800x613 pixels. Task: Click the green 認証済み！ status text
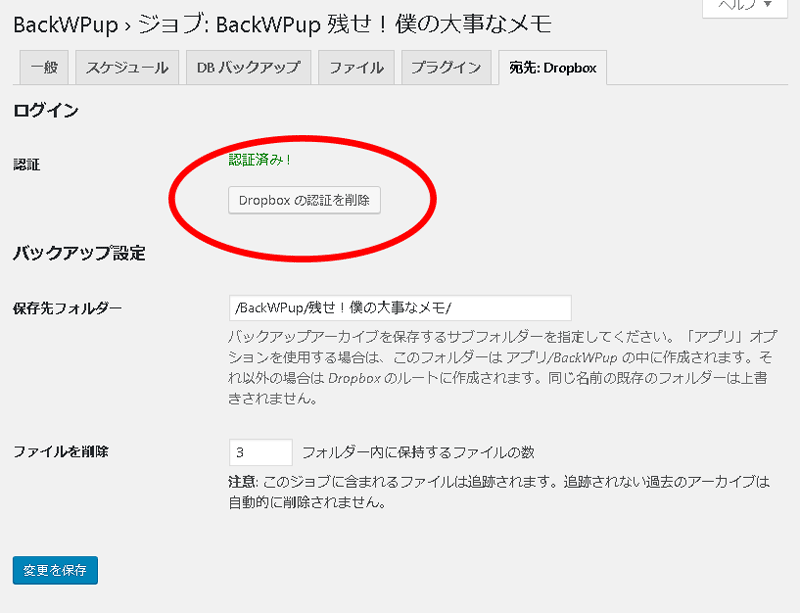(x=260, y=160)
